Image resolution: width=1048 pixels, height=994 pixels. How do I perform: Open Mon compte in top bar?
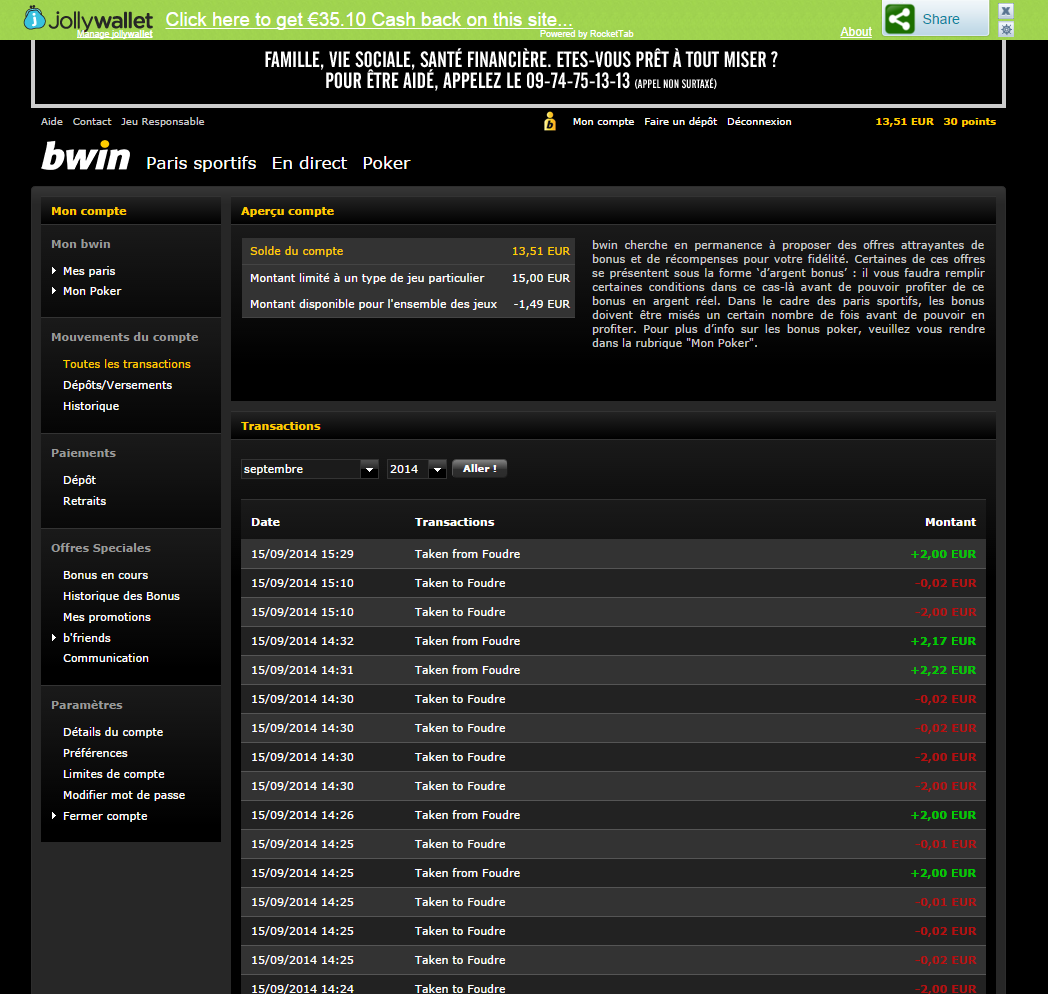604,122
